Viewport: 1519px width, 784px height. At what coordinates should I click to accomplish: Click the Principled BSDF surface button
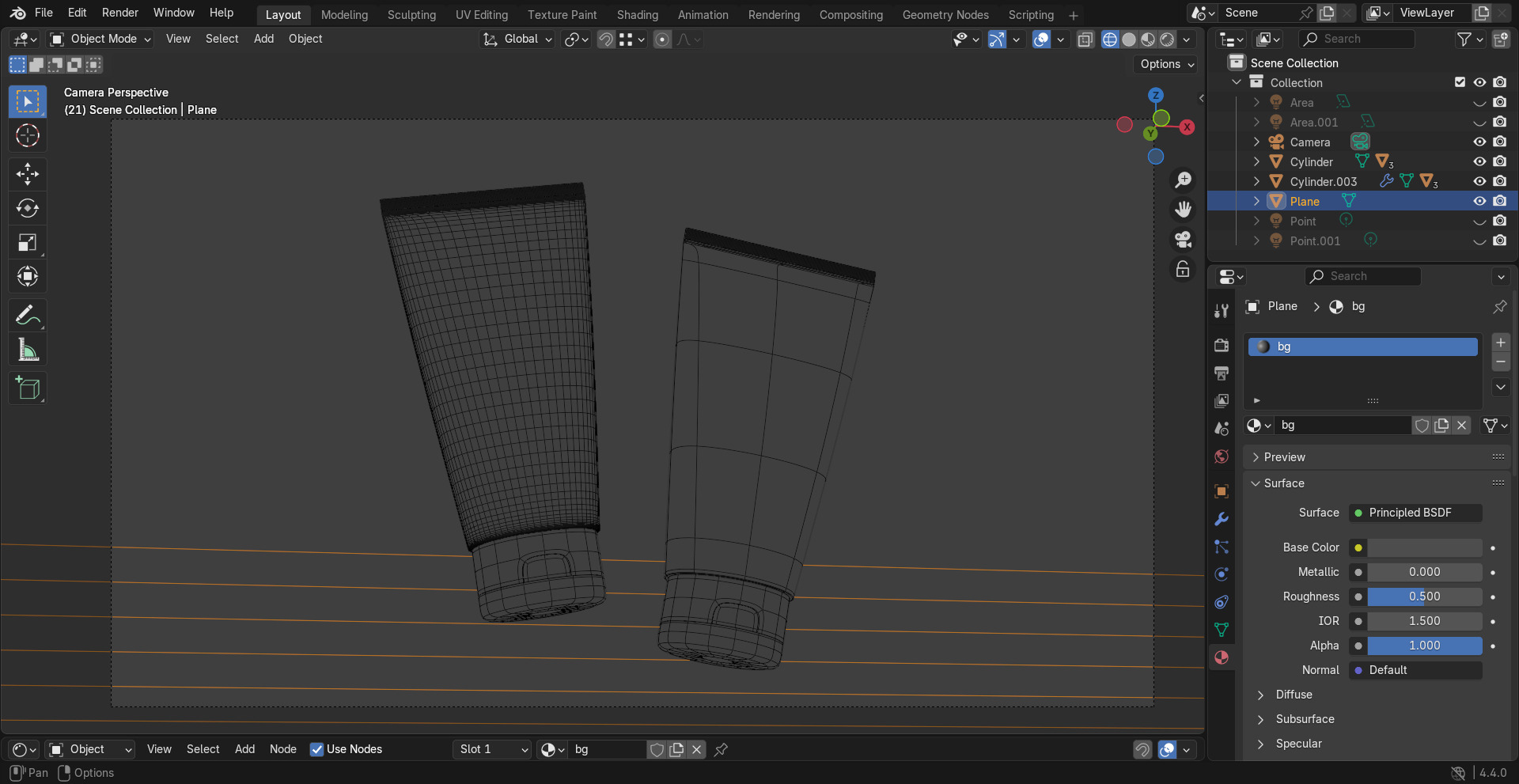coord(1415,513)
